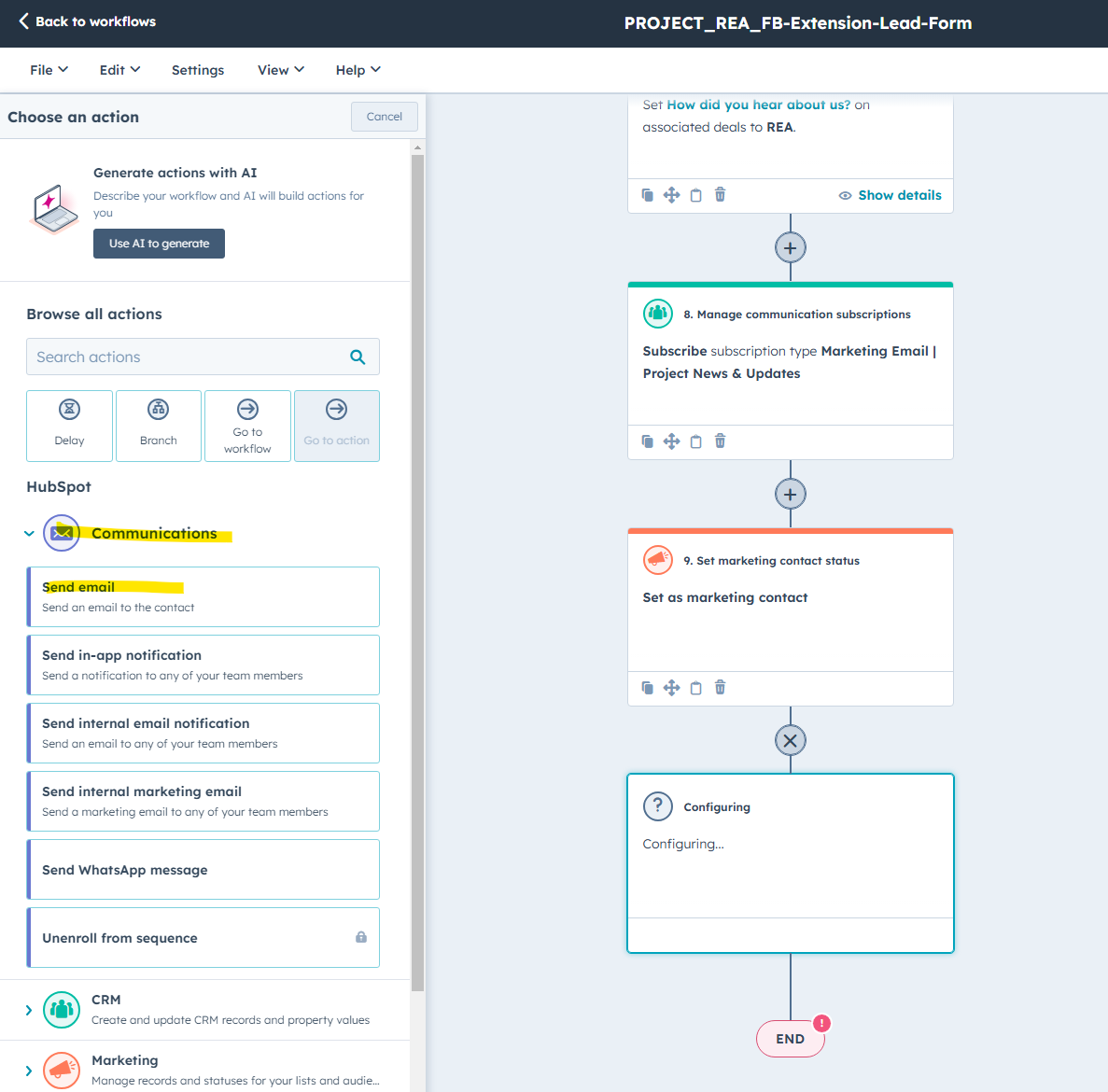
Task: Clone step 8 subscriptions action
Action: click(x=647, y=441)
